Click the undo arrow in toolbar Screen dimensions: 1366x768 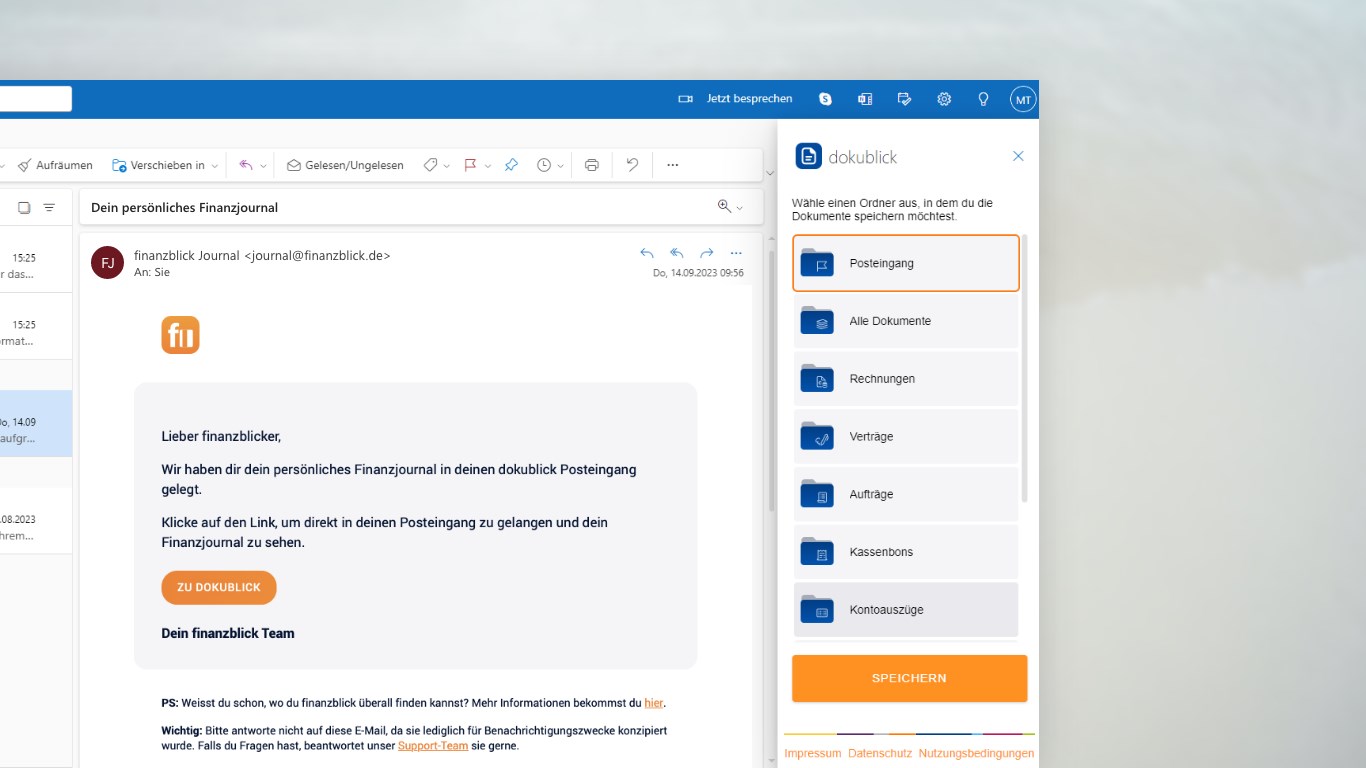coord(632,165)
